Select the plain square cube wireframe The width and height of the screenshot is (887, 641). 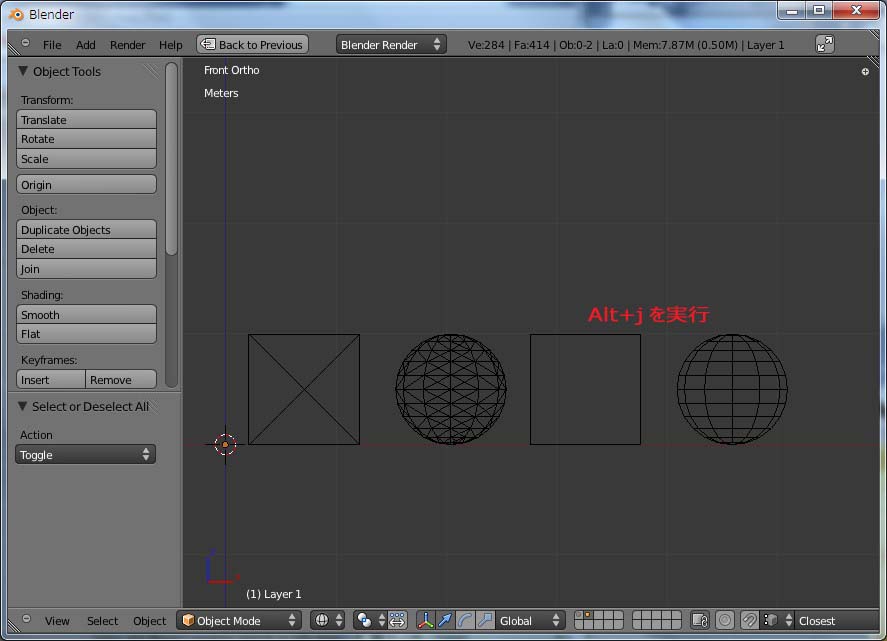(585, 389)
